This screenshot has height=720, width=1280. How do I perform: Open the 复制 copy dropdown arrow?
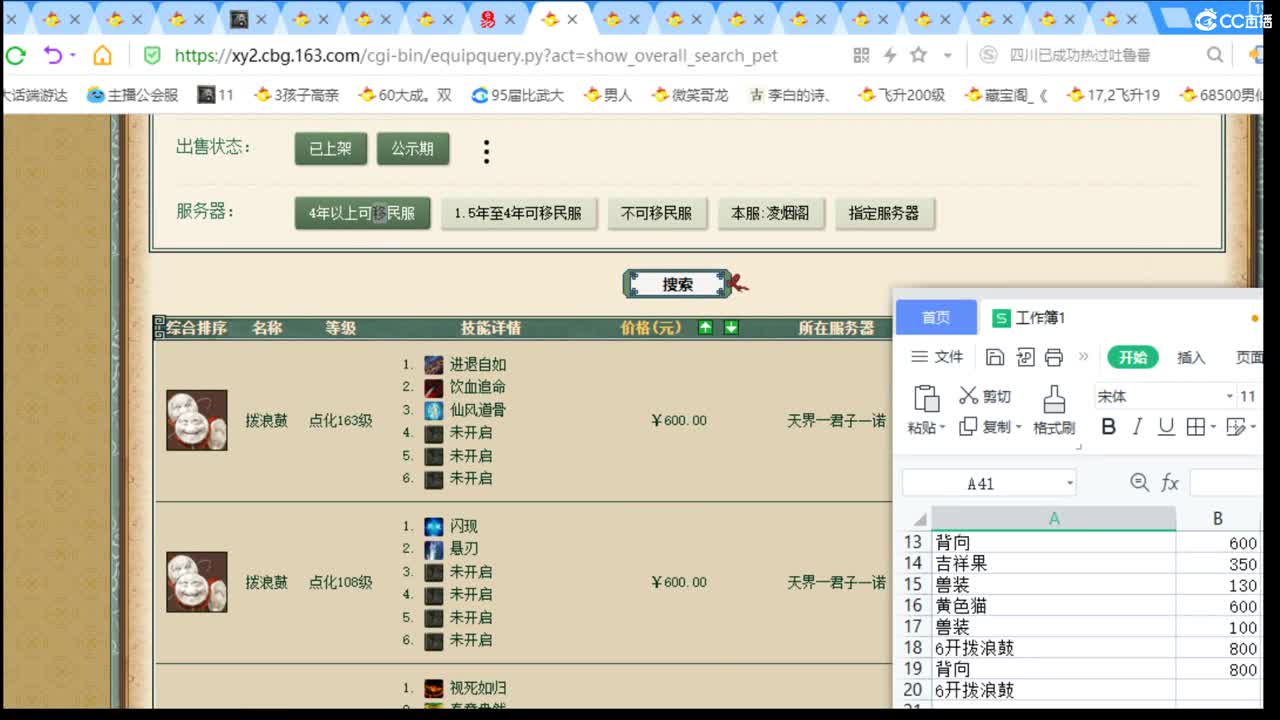click(x=1018, y=427)
